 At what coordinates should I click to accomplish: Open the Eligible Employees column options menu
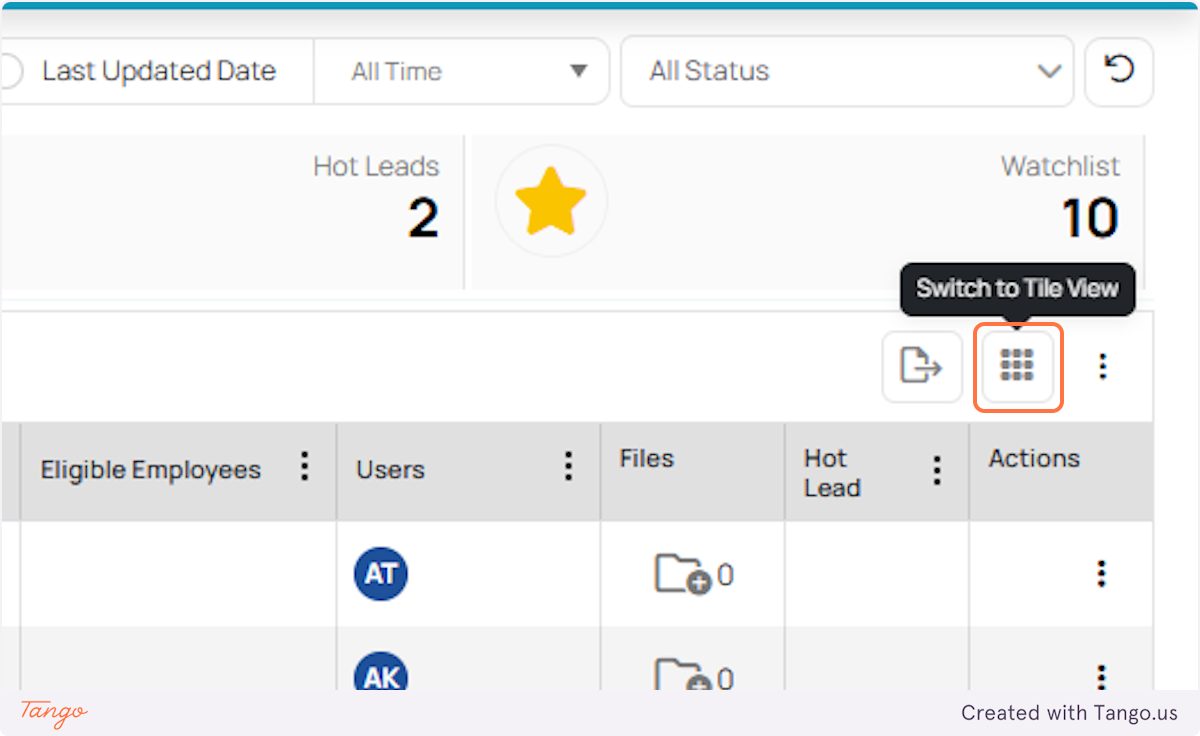(x=304, y=468)
